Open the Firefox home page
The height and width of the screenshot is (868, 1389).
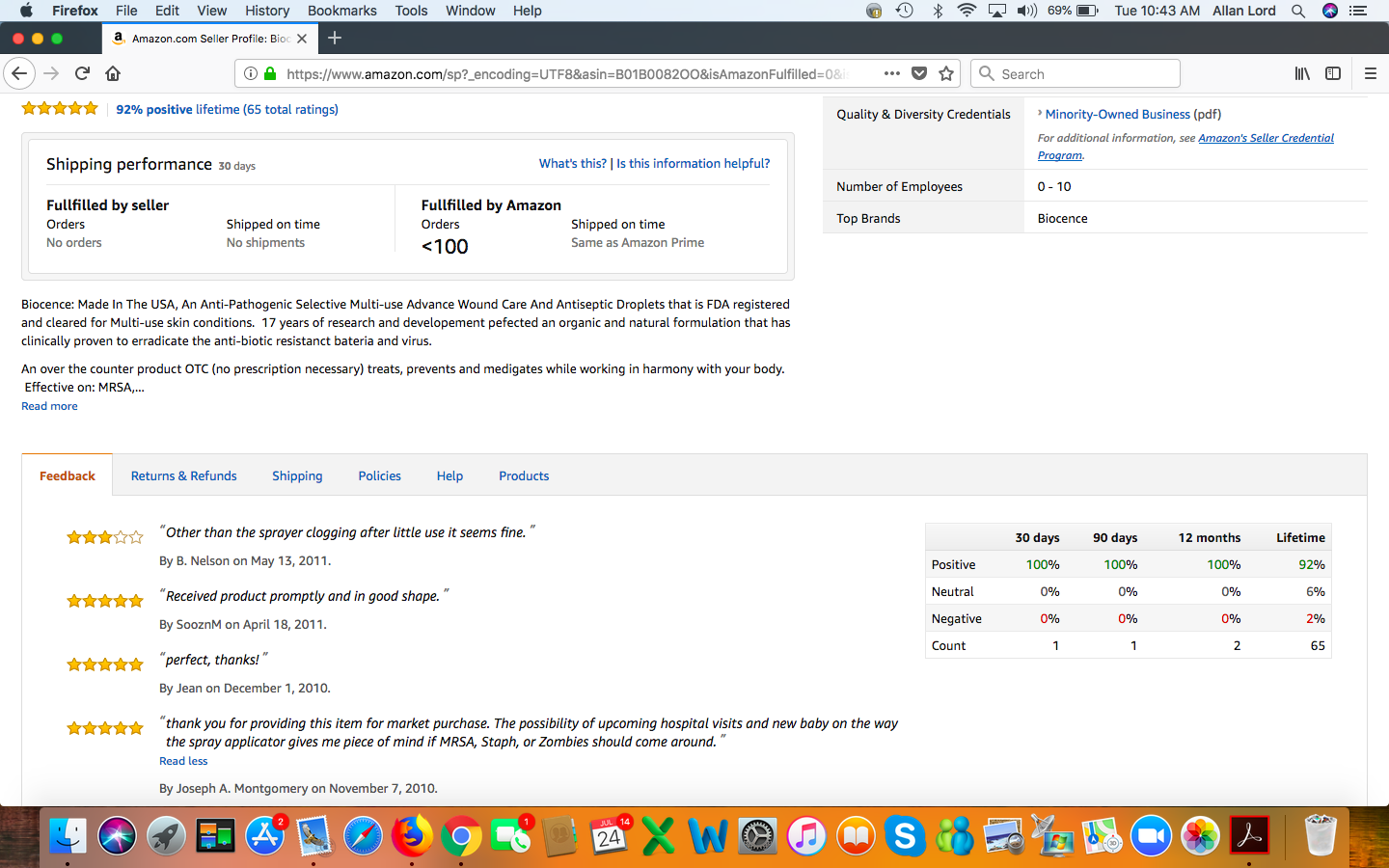(x=113, y=73)
